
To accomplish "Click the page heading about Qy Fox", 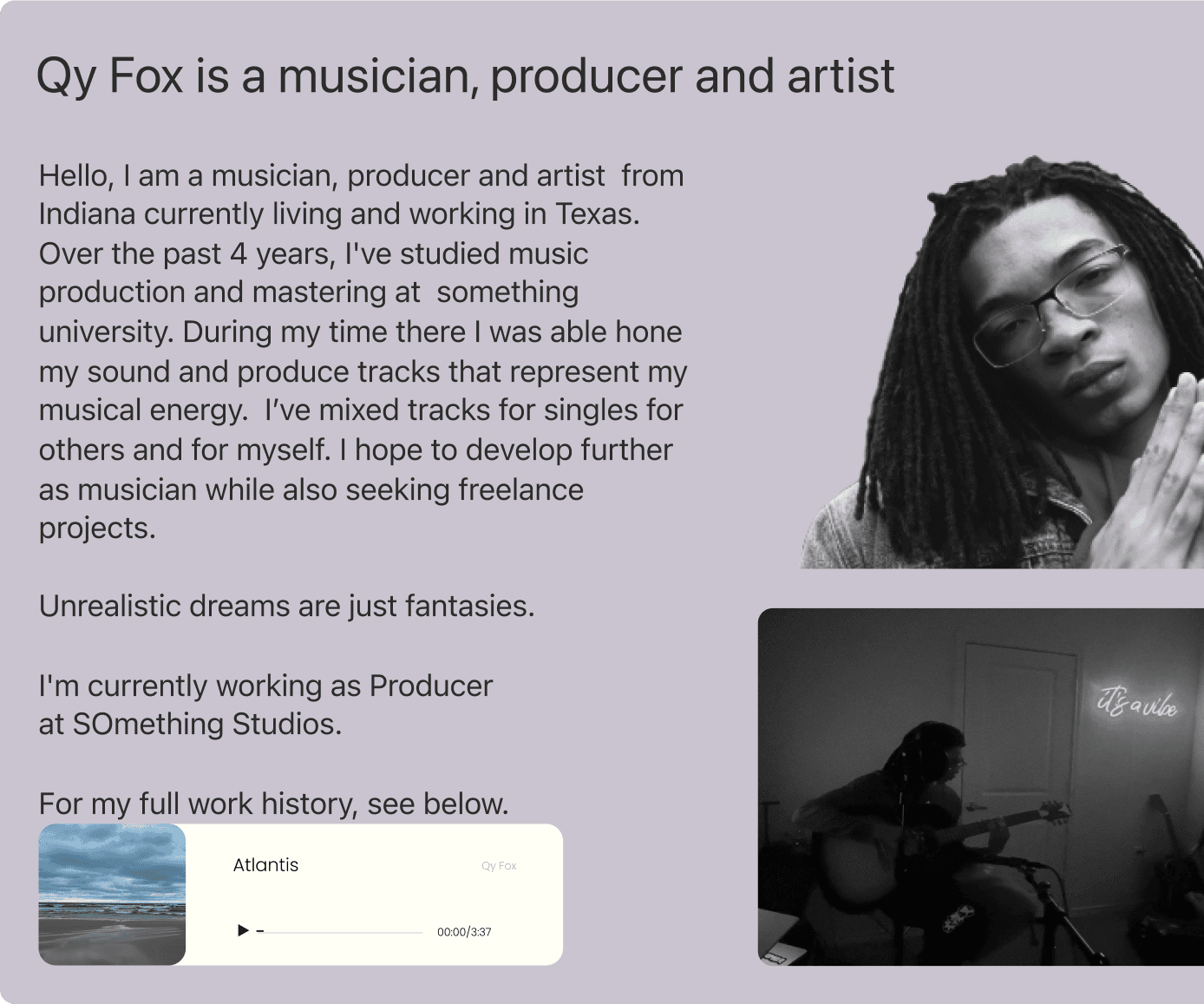I will tap(465, 75).
